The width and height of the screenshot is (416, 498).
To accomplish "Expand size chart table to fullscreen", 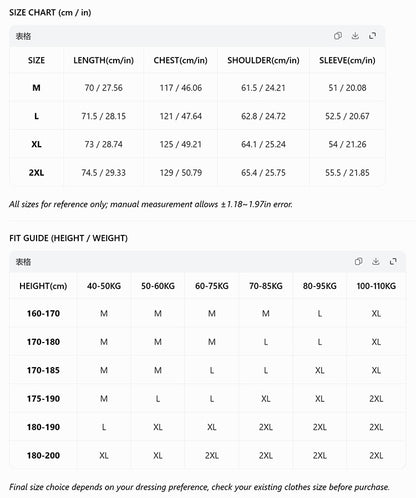I will pyautogui.click(x=373, y=36).
